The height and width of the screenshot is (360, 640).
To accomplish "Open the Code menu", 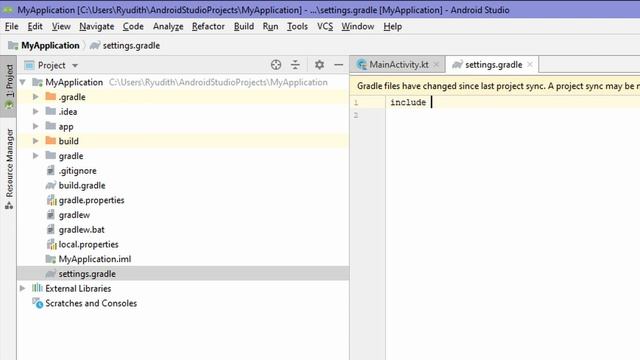I will coord(133,27).
